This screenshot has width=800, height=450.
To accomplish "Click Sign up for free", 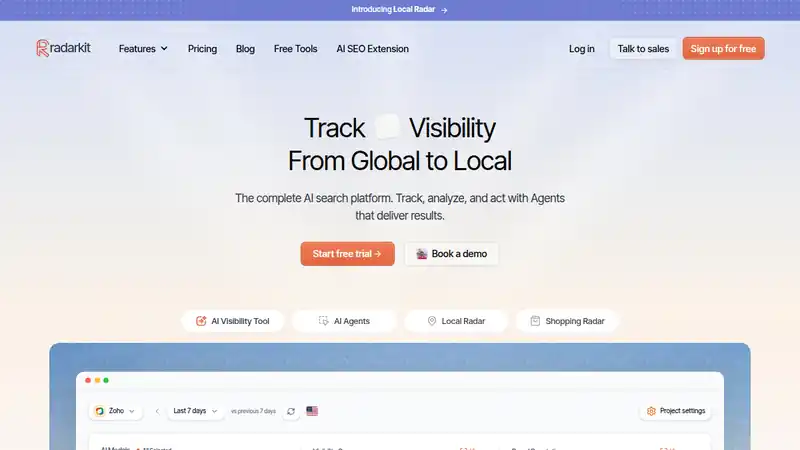I will click(x=723, y=48).
